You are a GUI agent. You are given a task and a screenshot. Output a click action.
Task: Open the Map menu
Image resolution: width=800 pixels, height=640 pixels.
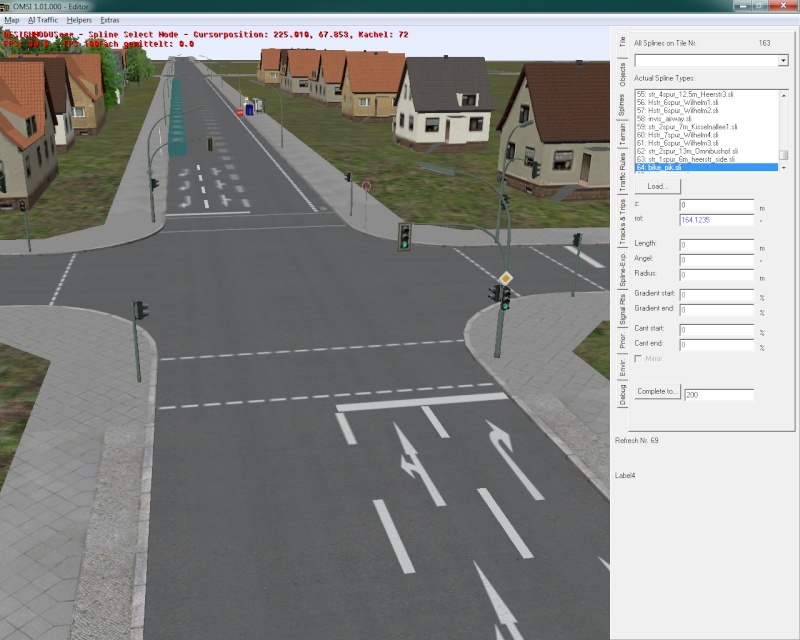point(12,20)
